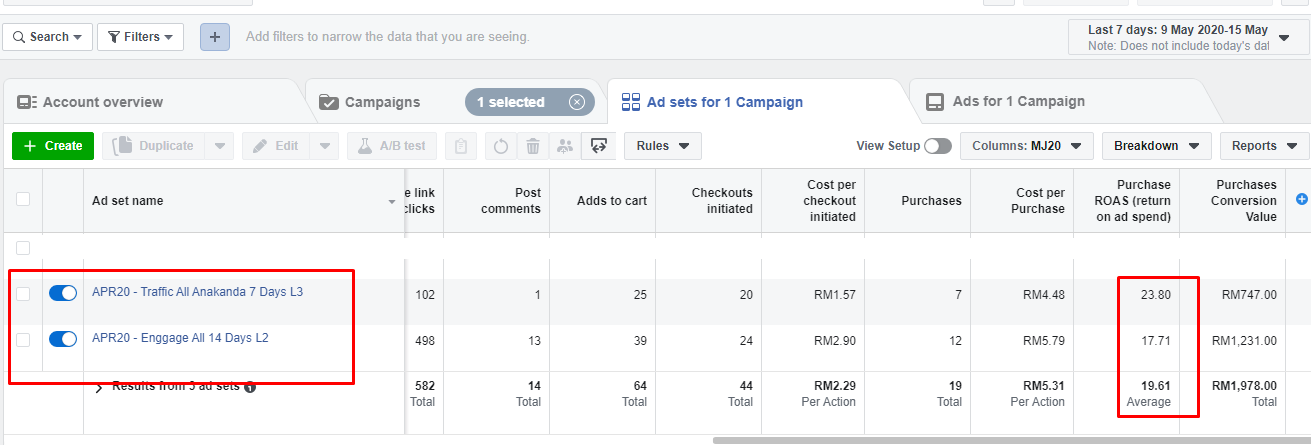Click the Duplicate button
Image resolution: width=1311 pixels, height=445 pixels.
(153, 146)
